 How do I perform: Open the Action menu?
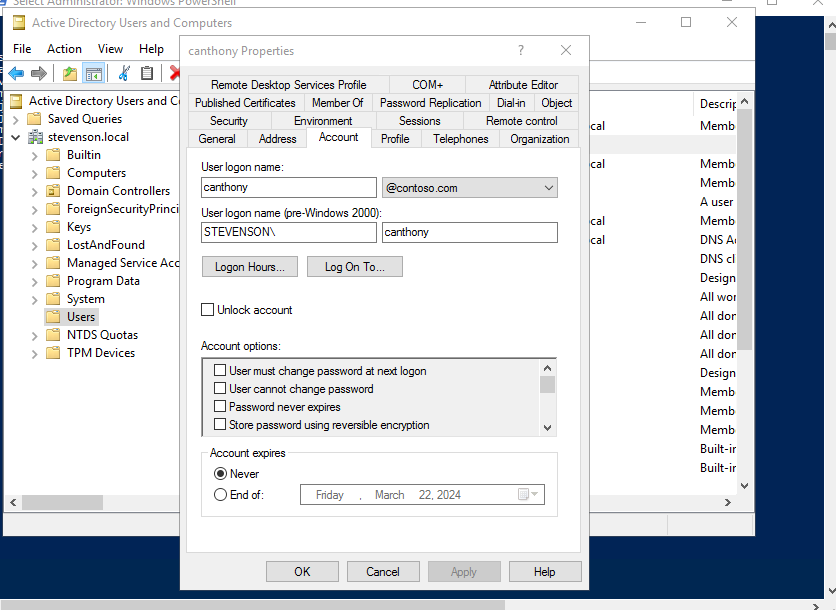click(64, 49)
